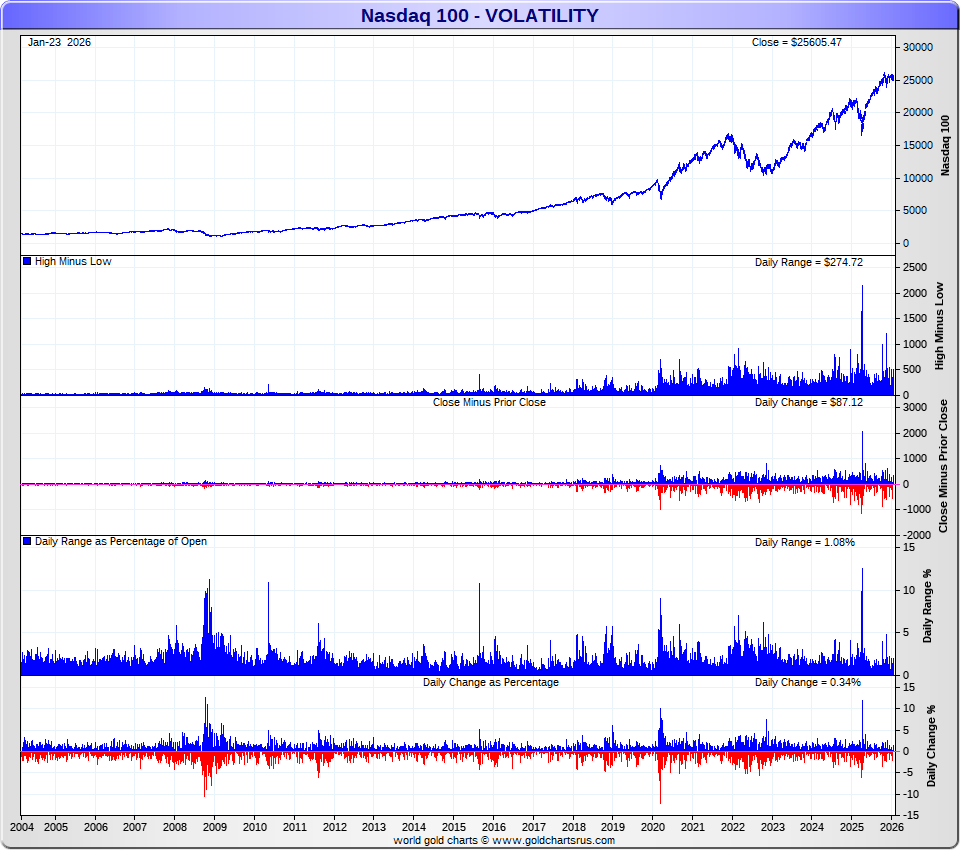Click the 2026 x-axis year label
This screenshot has height=850, width=960.
pos(891,827)
